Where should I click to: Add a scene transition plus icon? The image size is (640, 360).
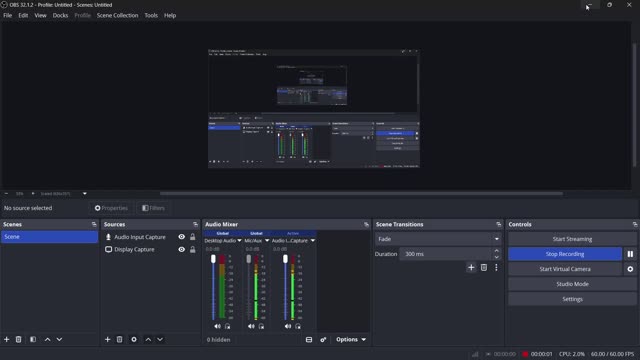coord(471,267)
